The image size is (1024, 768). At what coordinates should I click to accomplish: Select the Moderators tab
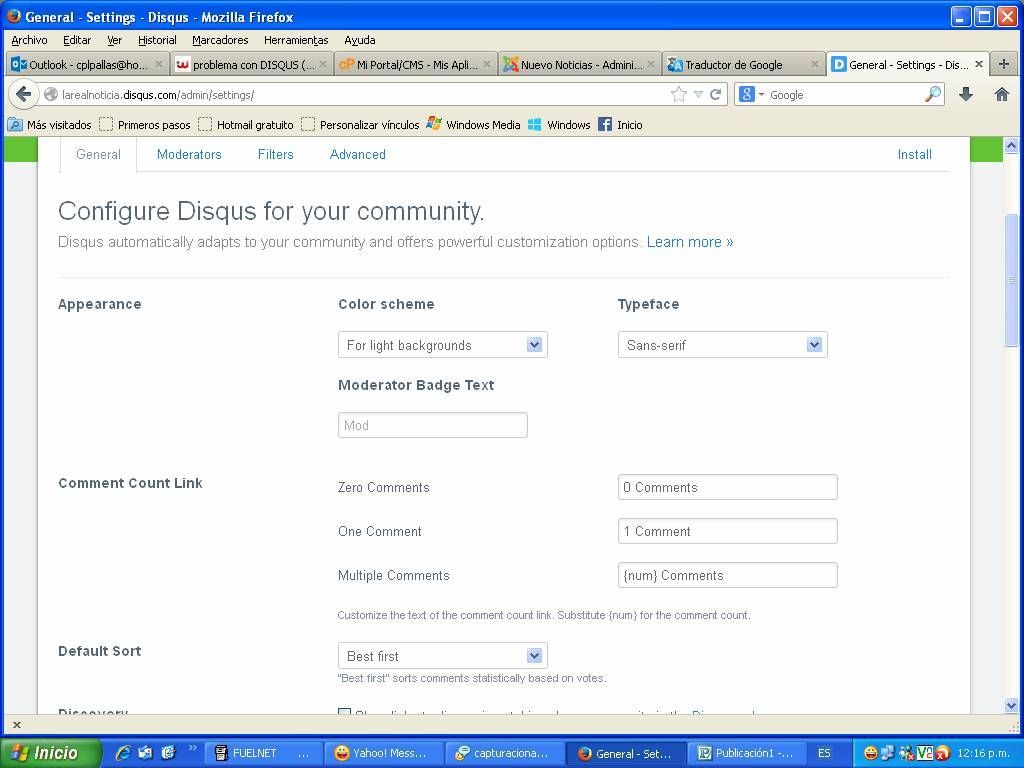[189, 155]
